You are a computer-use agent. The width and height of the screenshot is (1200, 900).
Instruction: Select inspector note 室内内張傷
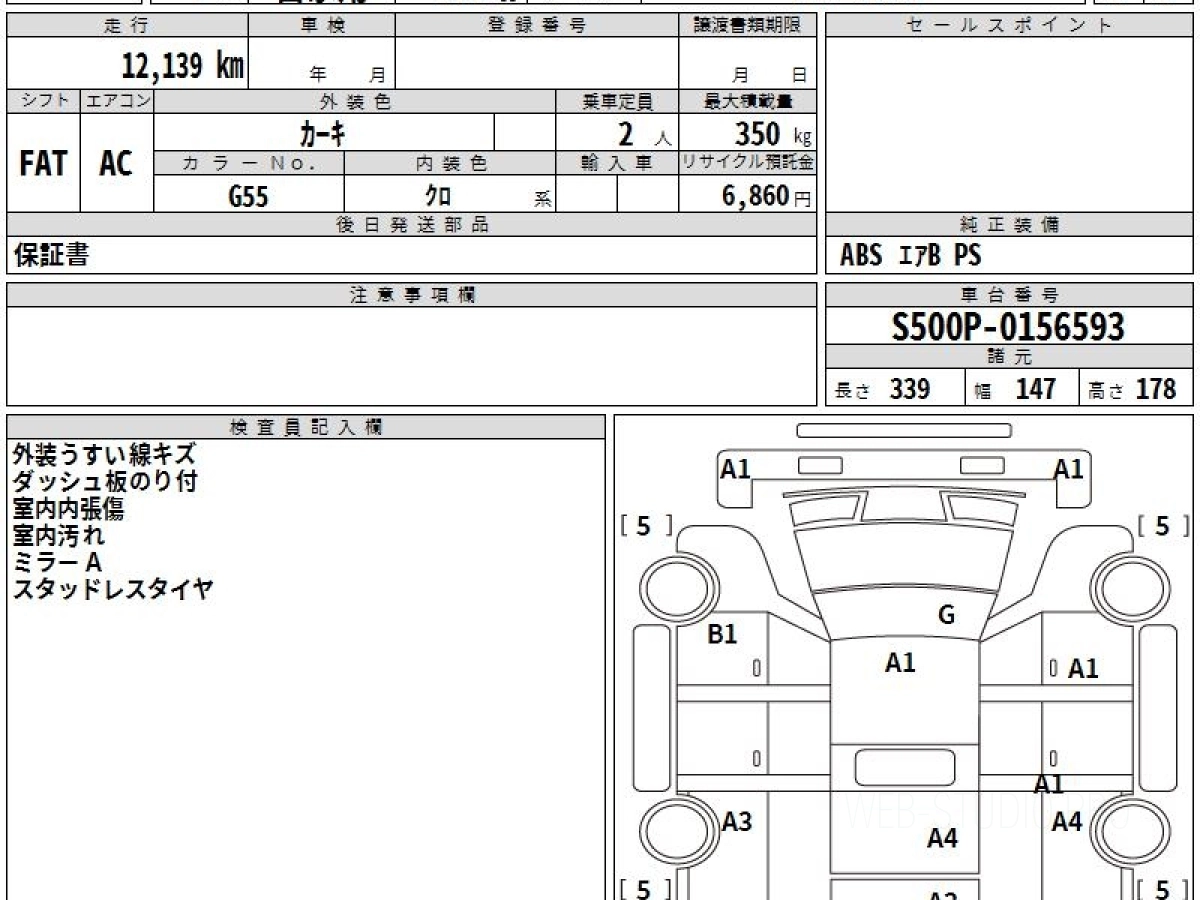click(x=68, y=508)
